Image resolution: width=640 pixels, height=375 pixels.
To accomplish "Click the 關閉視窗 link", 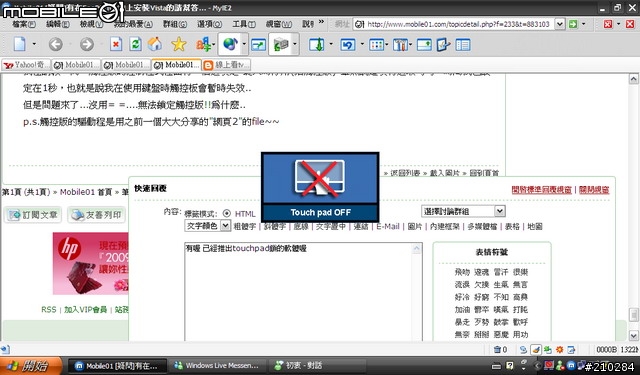I will coord(594,190).
